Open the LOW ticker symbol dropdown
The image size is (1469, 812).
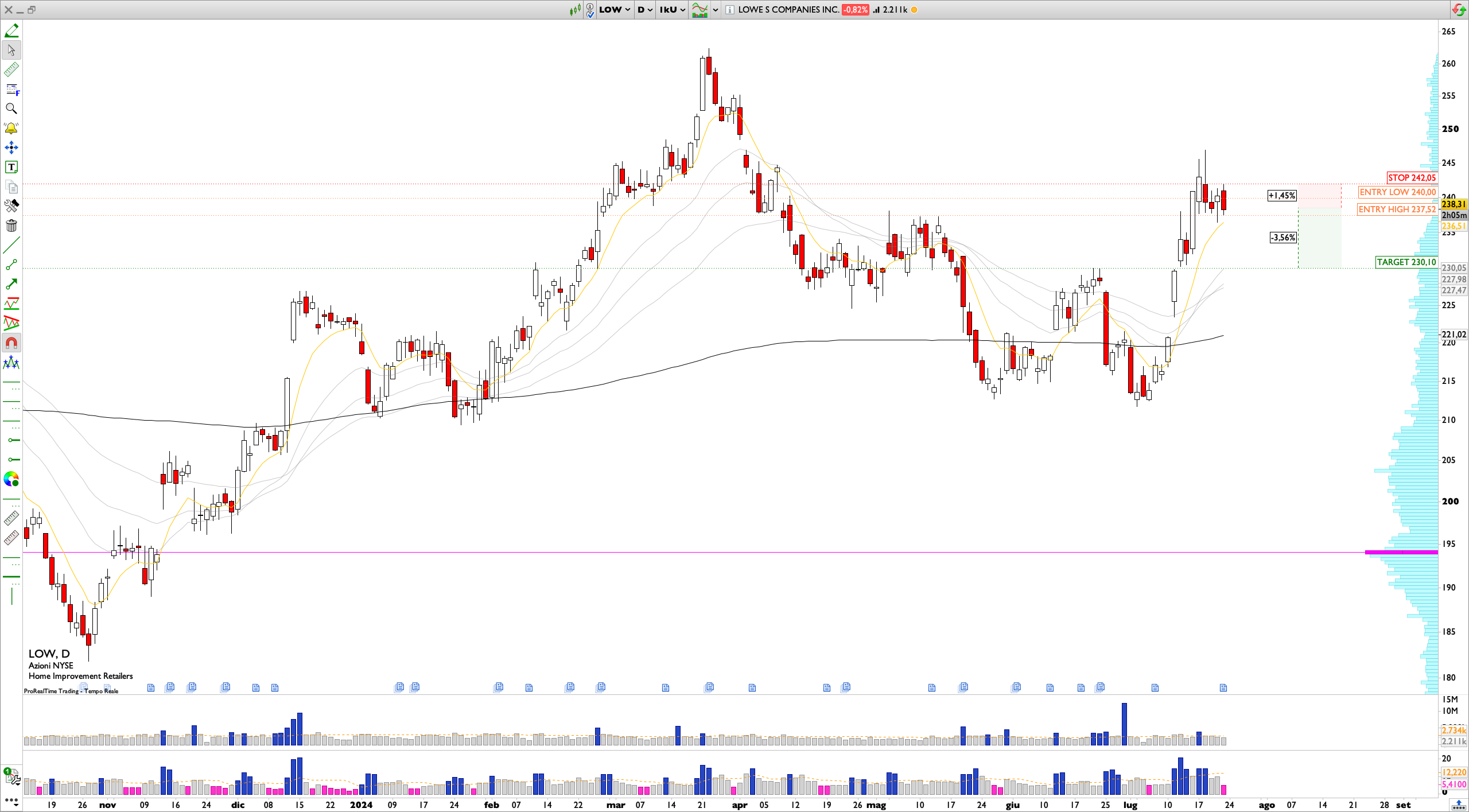coord(615,10)
